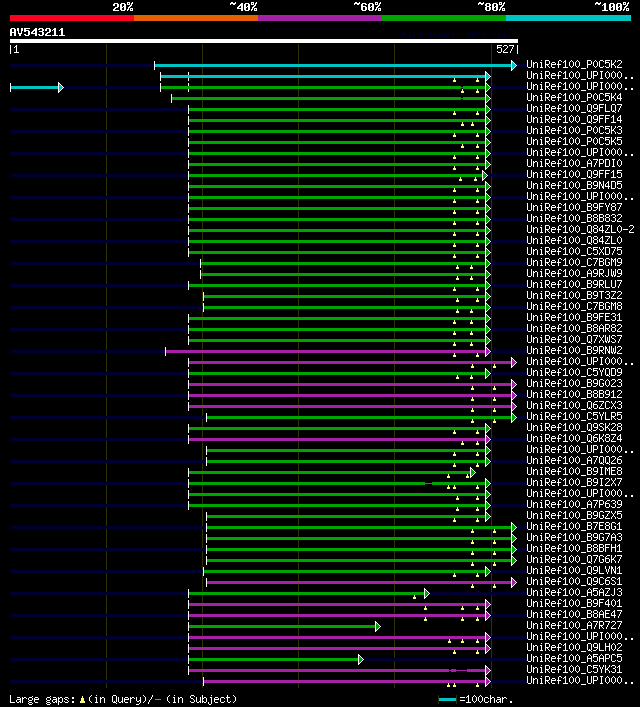640x707 pixels.
Task: Click the cyan =100char. scale legend bar
Action: point(447,699)
